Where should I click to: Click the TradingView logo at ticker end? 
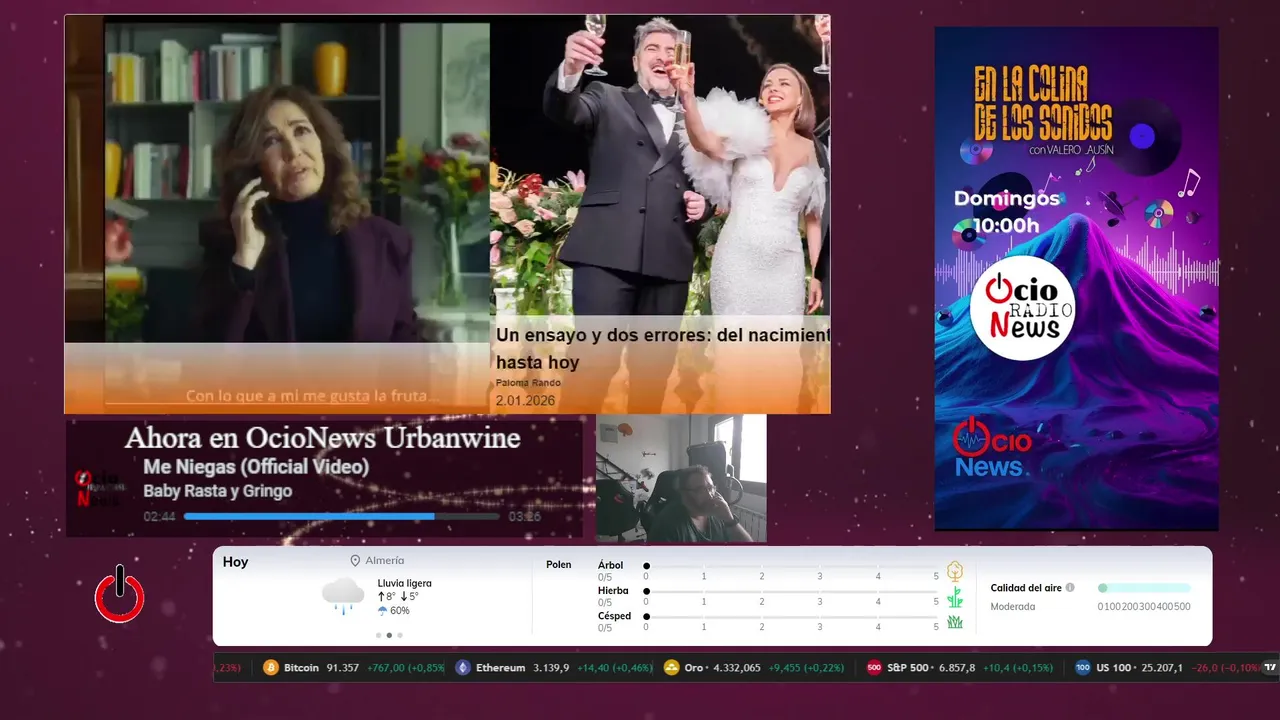[1271, 668]
